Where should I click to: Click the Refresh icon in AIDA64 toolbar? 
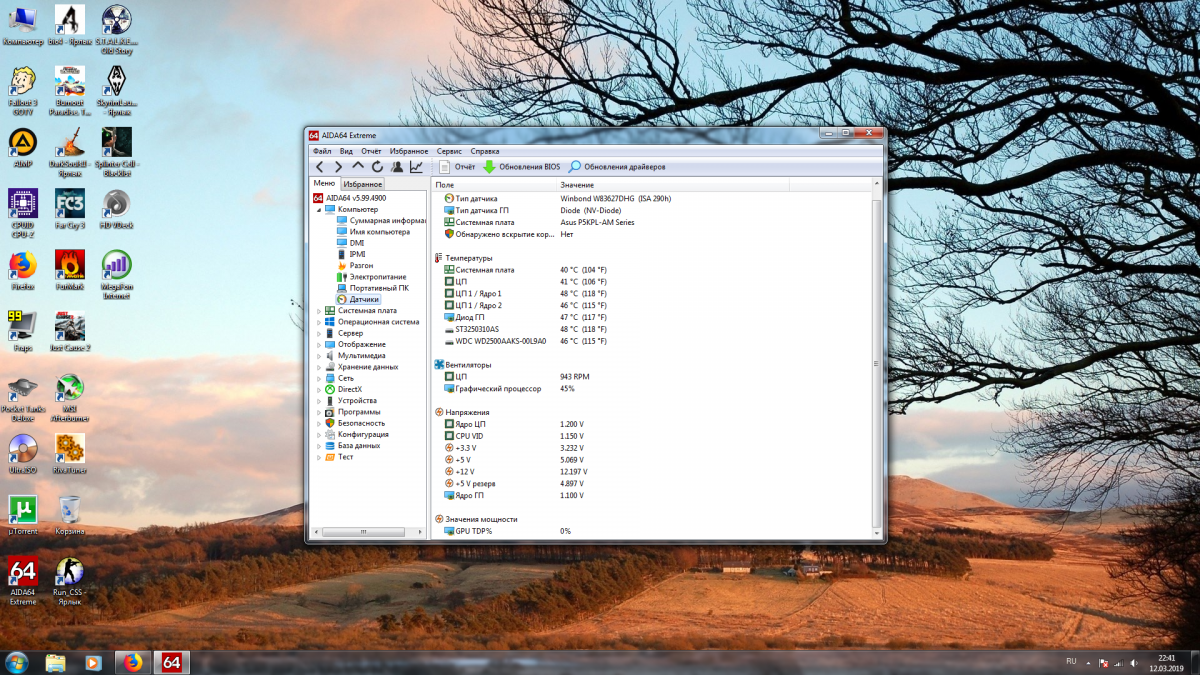pos(377,167)
